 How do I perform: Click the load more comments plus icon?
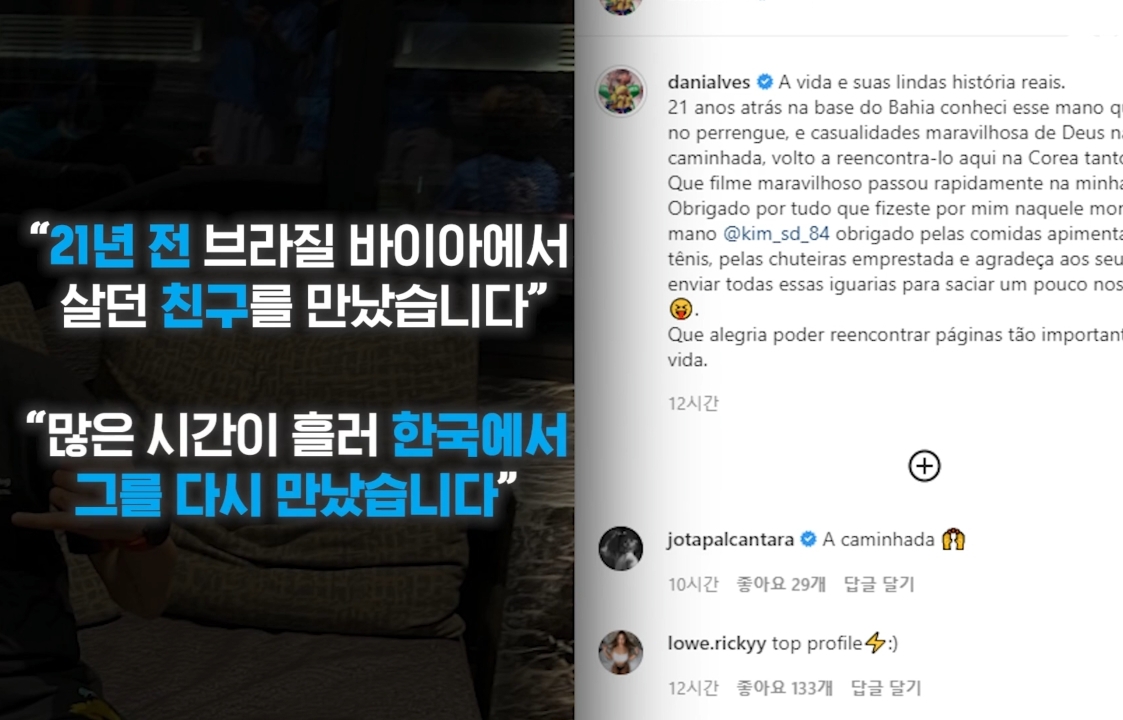924,466
